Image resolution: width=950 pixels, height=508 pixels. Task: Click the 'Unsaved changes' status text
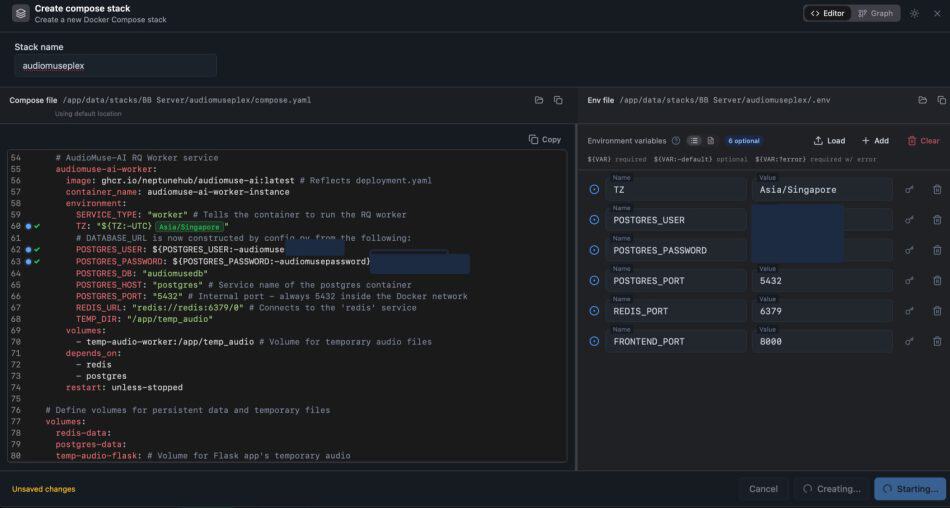coord(44,489)
